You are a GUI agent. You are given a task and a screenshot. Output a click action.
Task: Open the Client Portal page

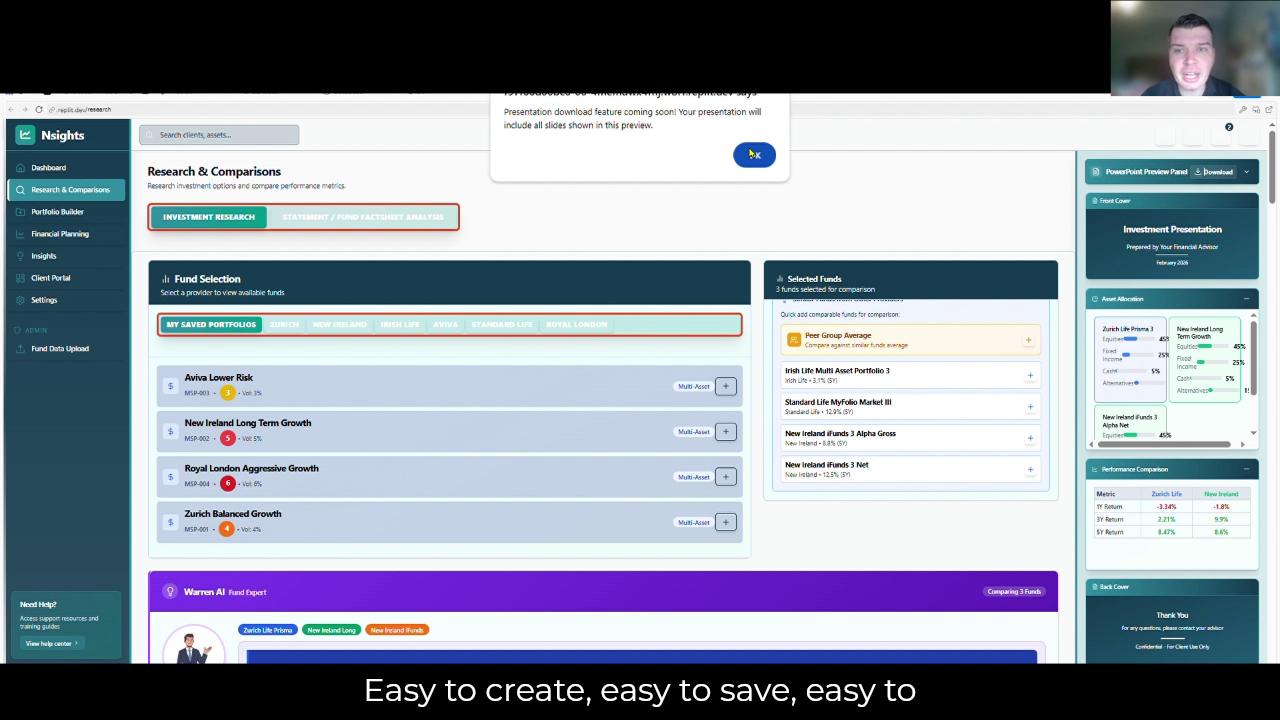50,278
